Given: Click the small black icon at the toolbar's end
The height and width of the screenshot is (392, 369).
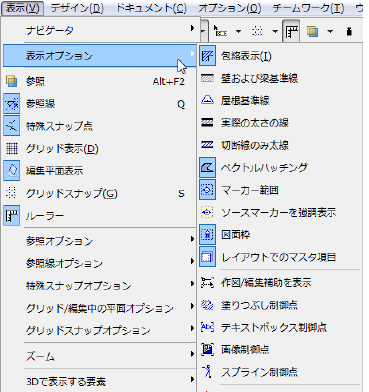Looking at the screenshot, I should 349,31.
